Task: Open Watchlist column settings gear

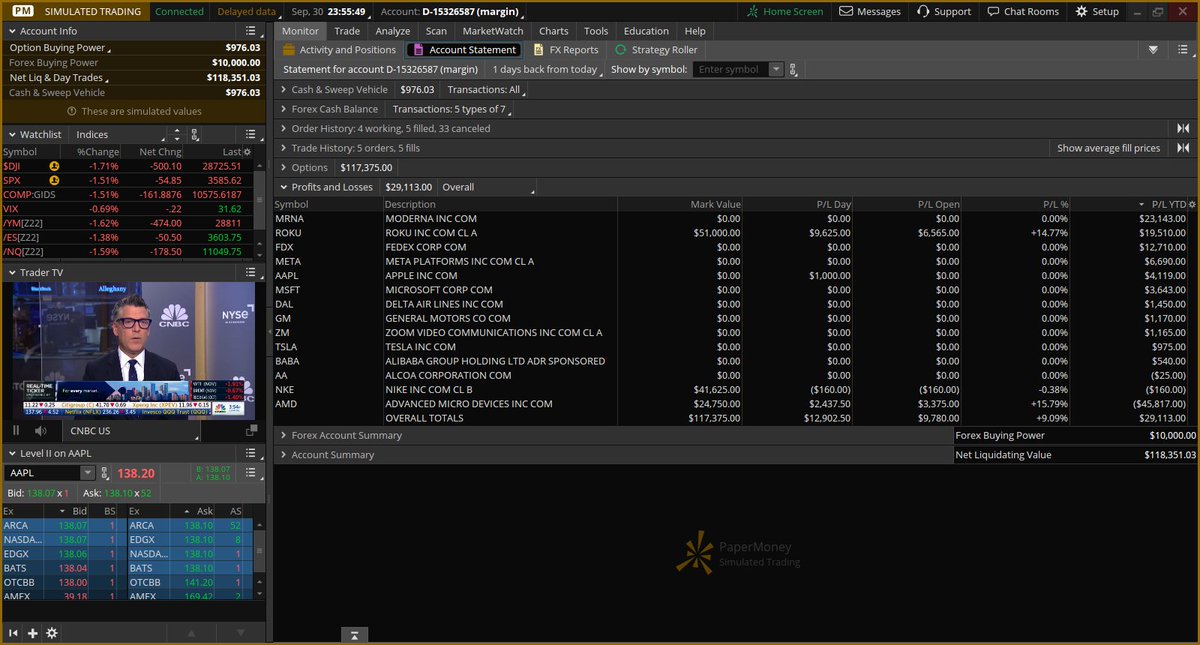Action: pos(247,151)
